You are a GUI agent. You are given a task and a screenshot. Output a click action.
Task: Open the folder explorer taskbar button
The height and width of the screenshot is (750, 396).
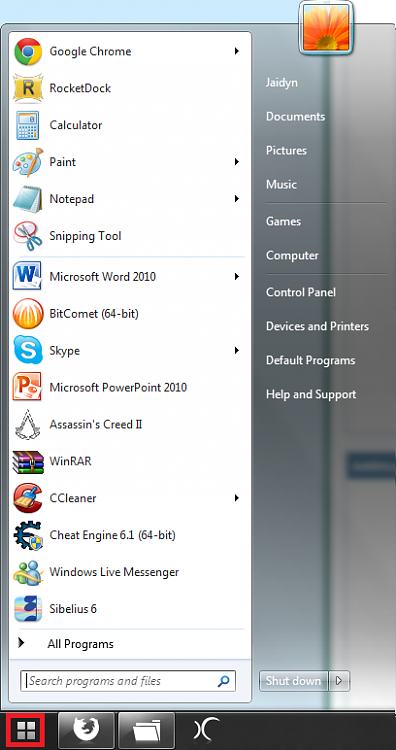click(147, 730)
